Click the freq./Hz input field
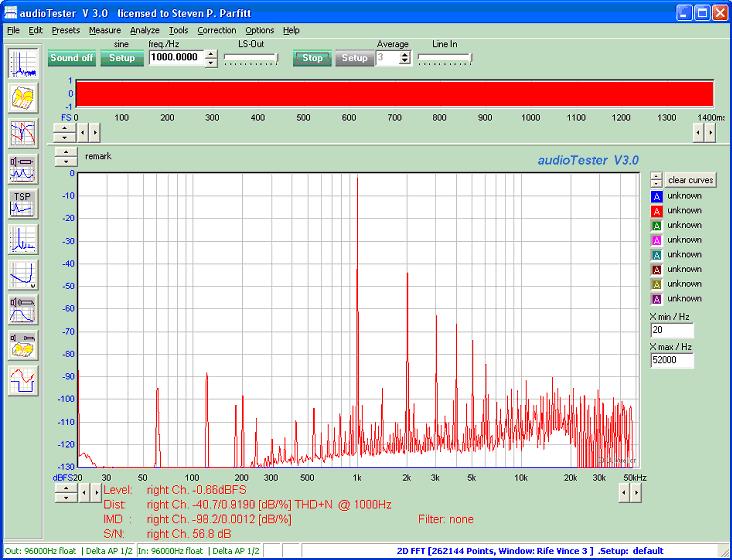Viewport: 732px width, 560px height. click(176, 58)
